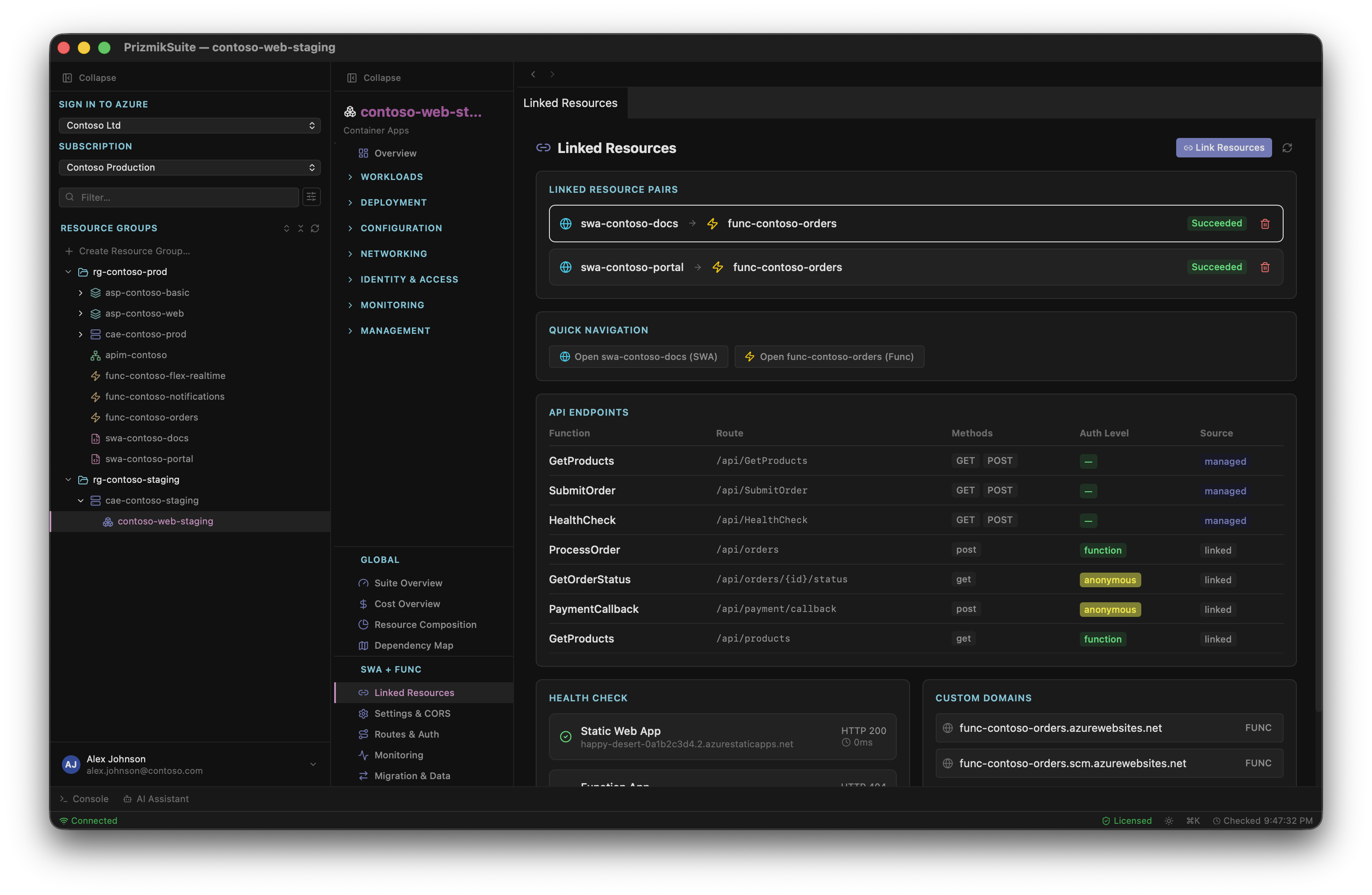1372x895 pixels.
Task: Click the PaymentCallback endpoint row
Action: click(915, 609)
